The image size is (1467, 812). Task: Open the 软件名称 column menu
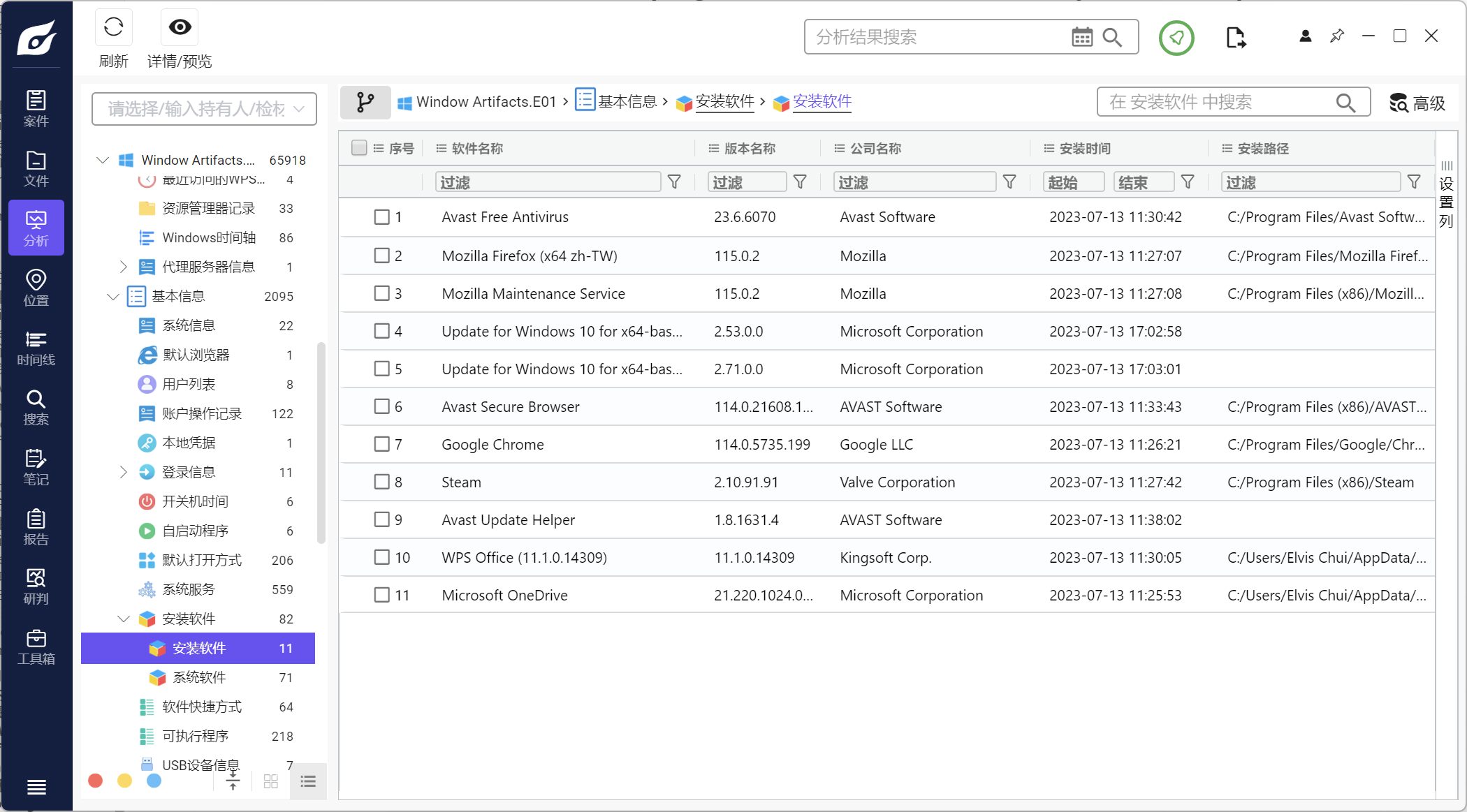pyautogui.click(x=441, y=148)
